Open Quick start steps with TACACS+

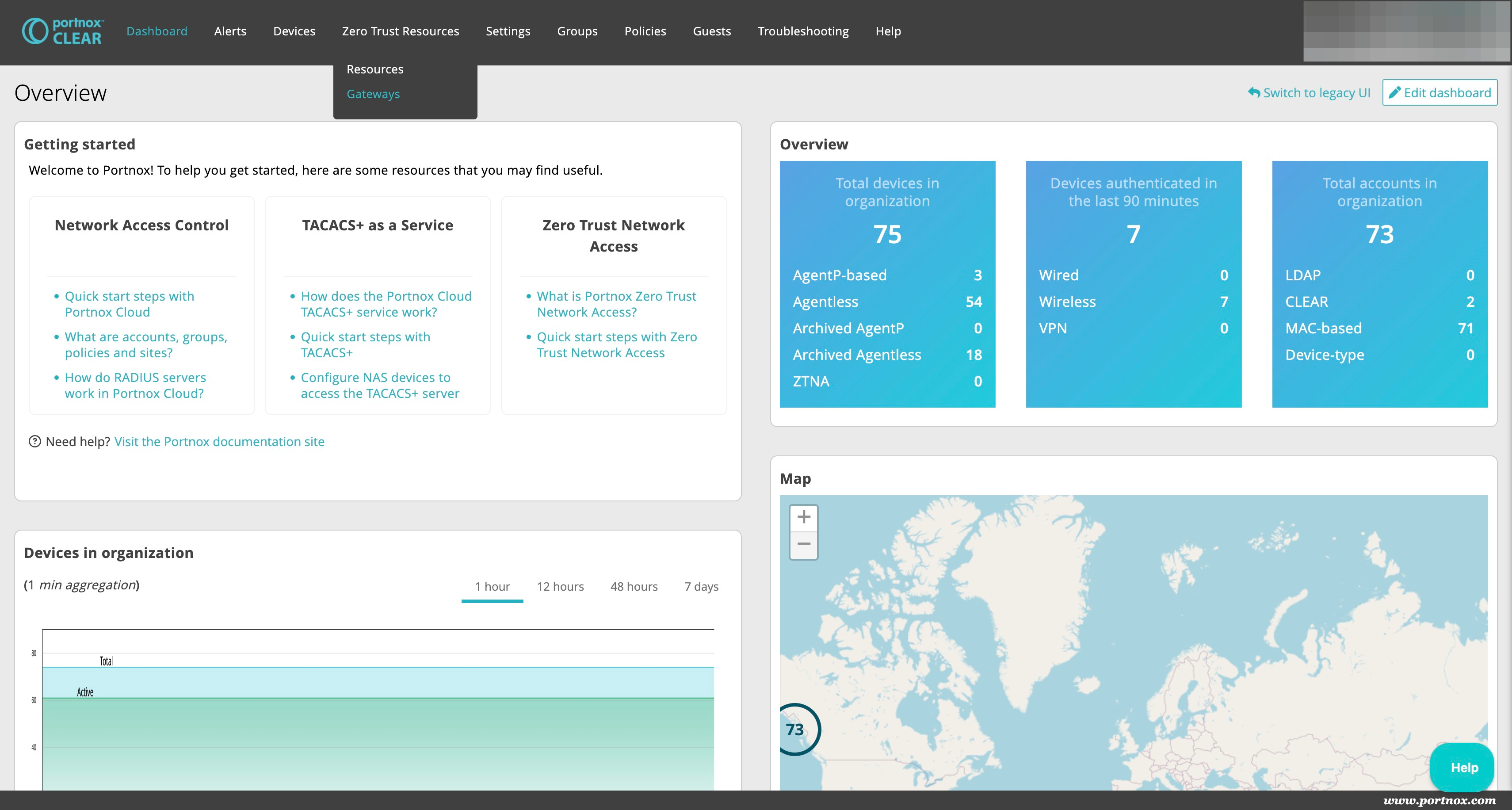pyautogui.click(x=366, y=344)
